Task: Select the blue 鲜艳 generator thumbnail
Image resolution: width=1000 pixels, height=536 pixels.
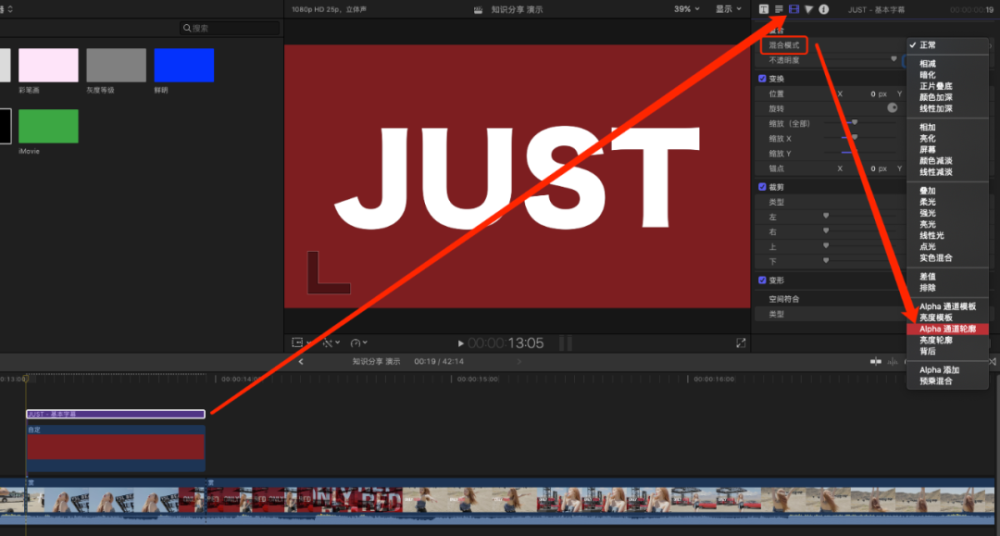Action: tap(184, 65)
